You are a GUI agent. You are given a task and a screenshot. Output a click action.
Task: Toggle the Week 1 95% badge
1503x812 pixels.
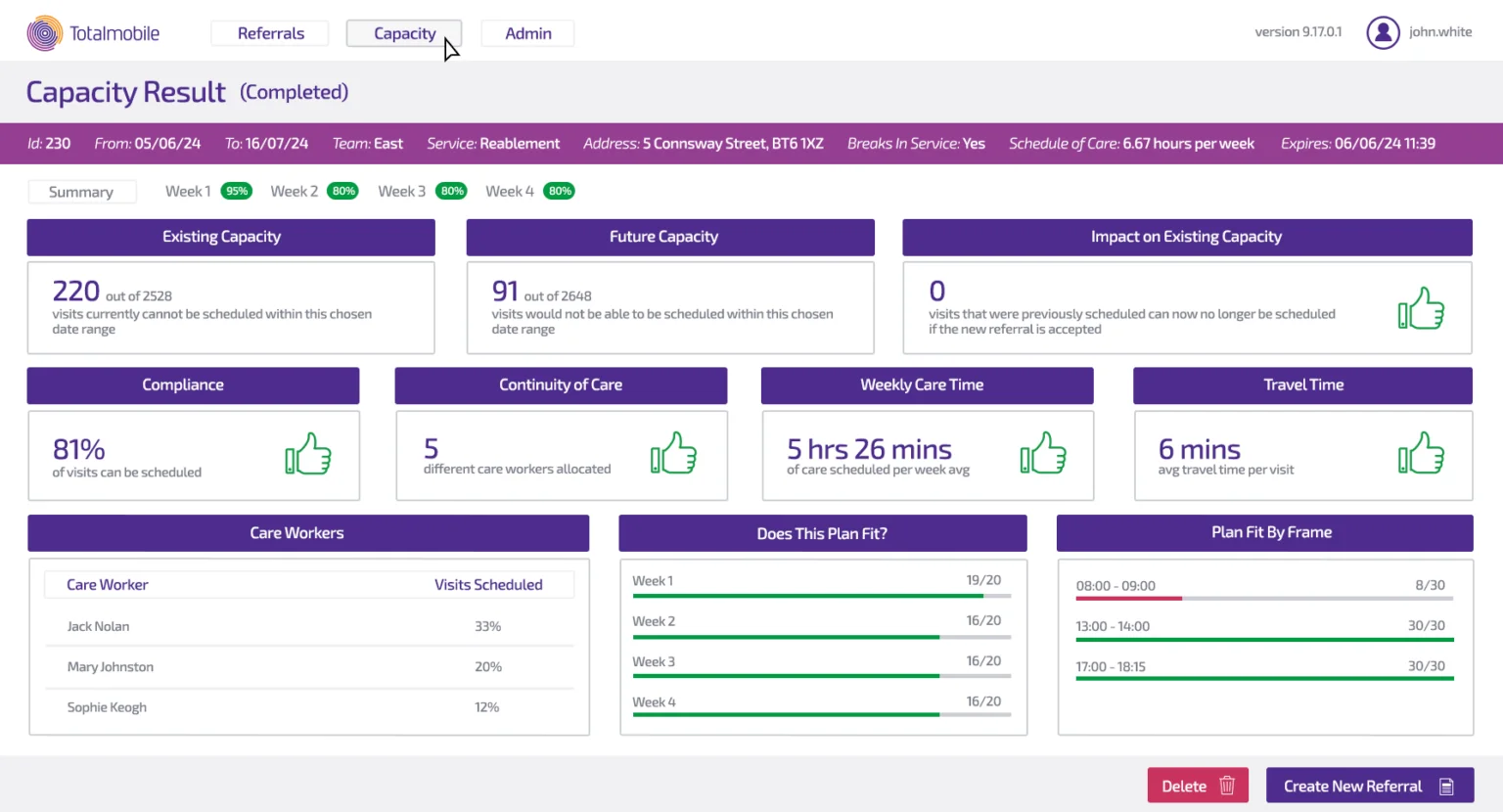(x=236, y=191)
